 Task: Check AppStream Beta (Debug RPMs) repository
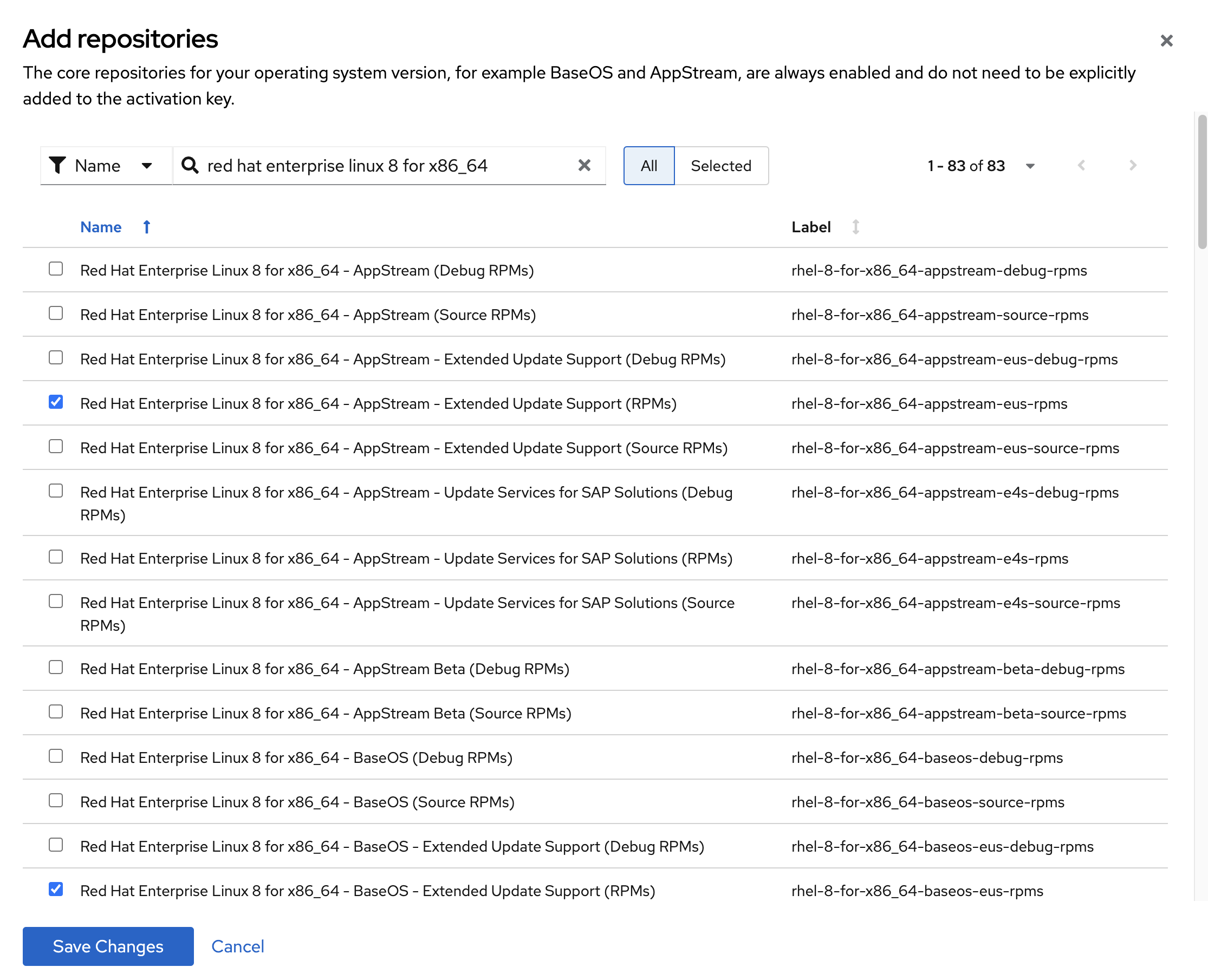point(56,668)
